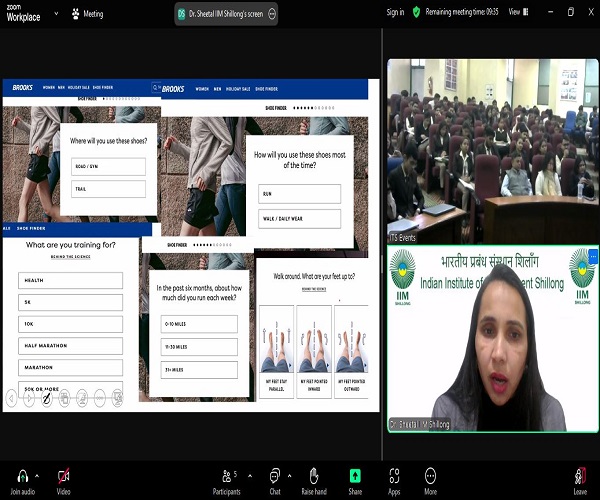
Task: Select the 31+ MILES option
Action: point(199,370)
